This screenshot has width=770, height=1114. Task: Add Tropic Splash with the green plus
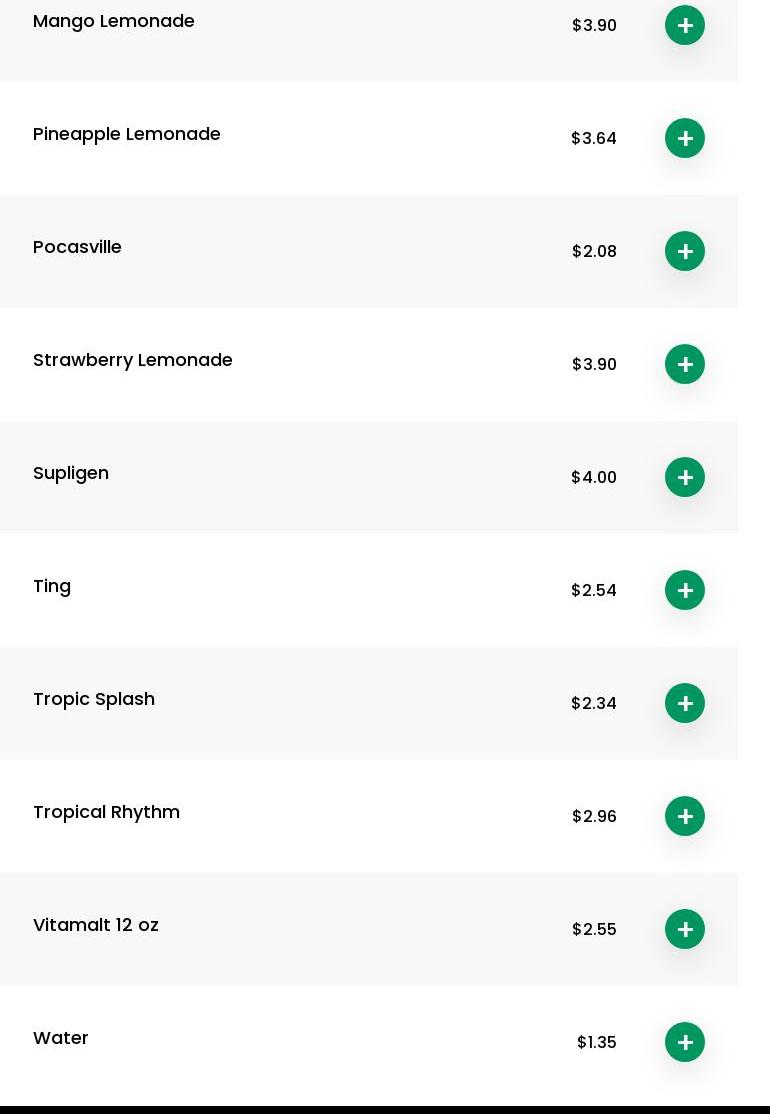tap(685, 703)
